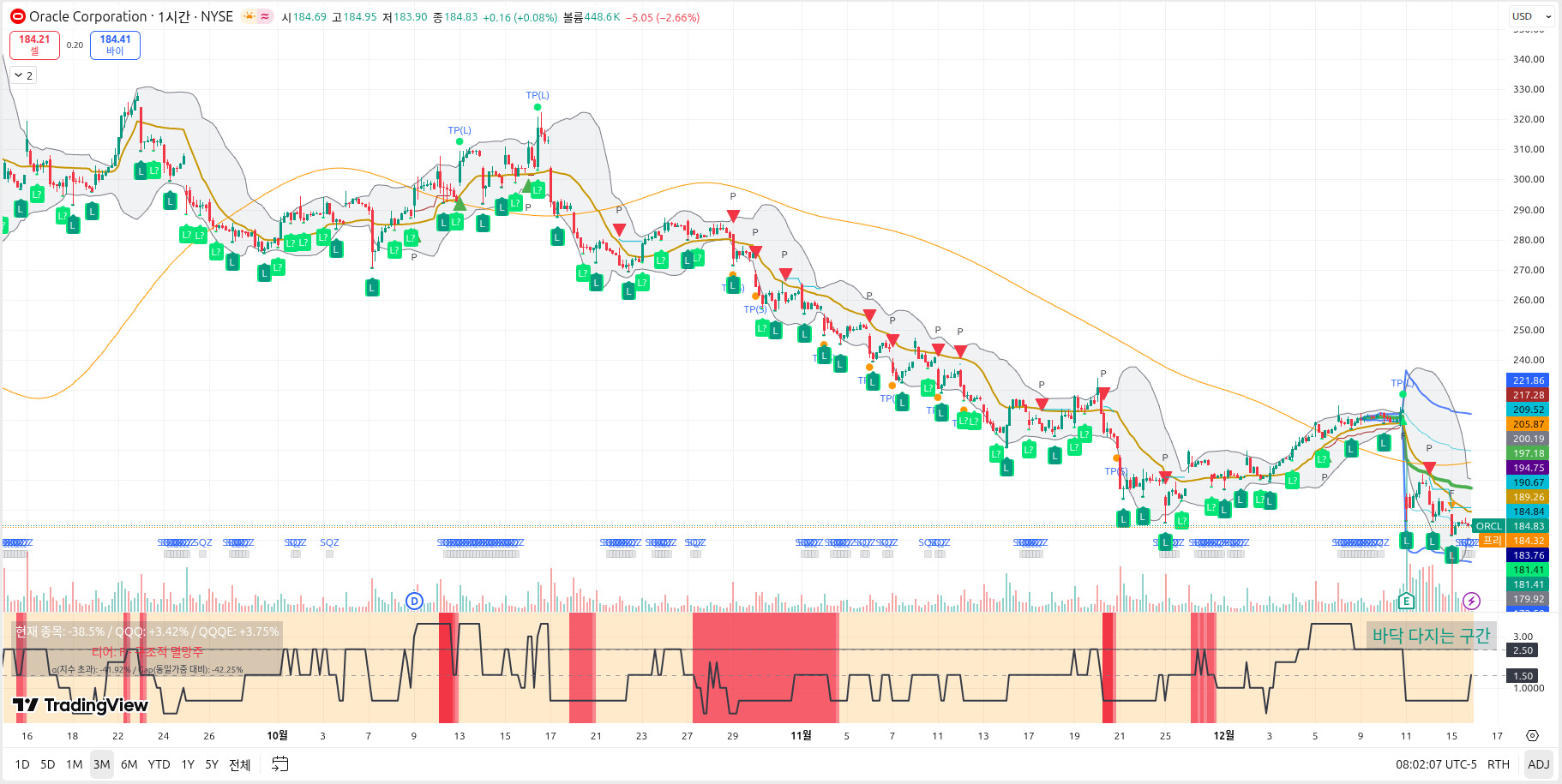
Task: Open the go-to-date calendar icon
Action: 279,764
